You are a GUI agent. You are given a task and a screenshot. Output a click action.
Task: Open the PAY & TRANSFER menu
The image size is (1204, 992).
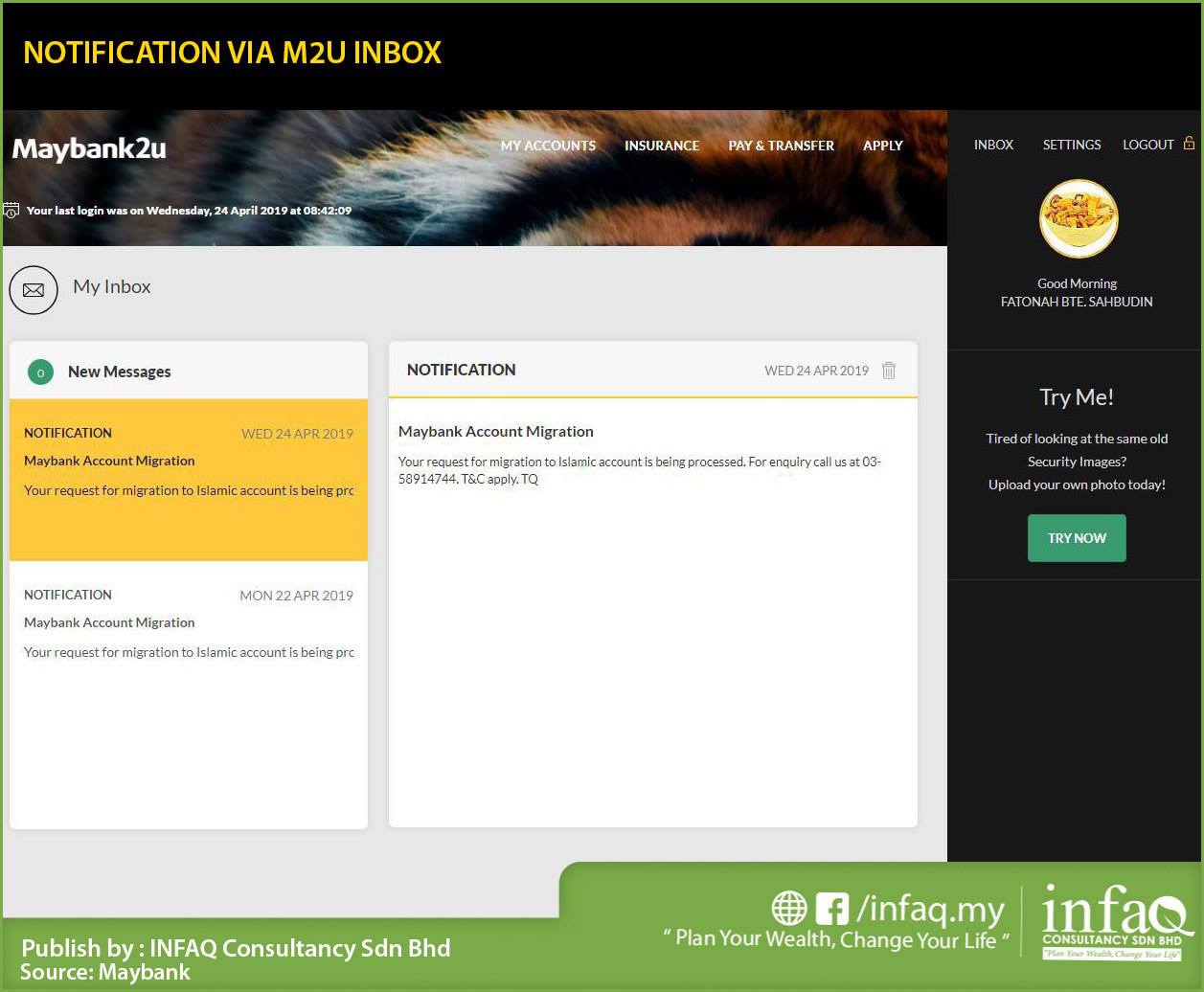[x=781, y=146]
